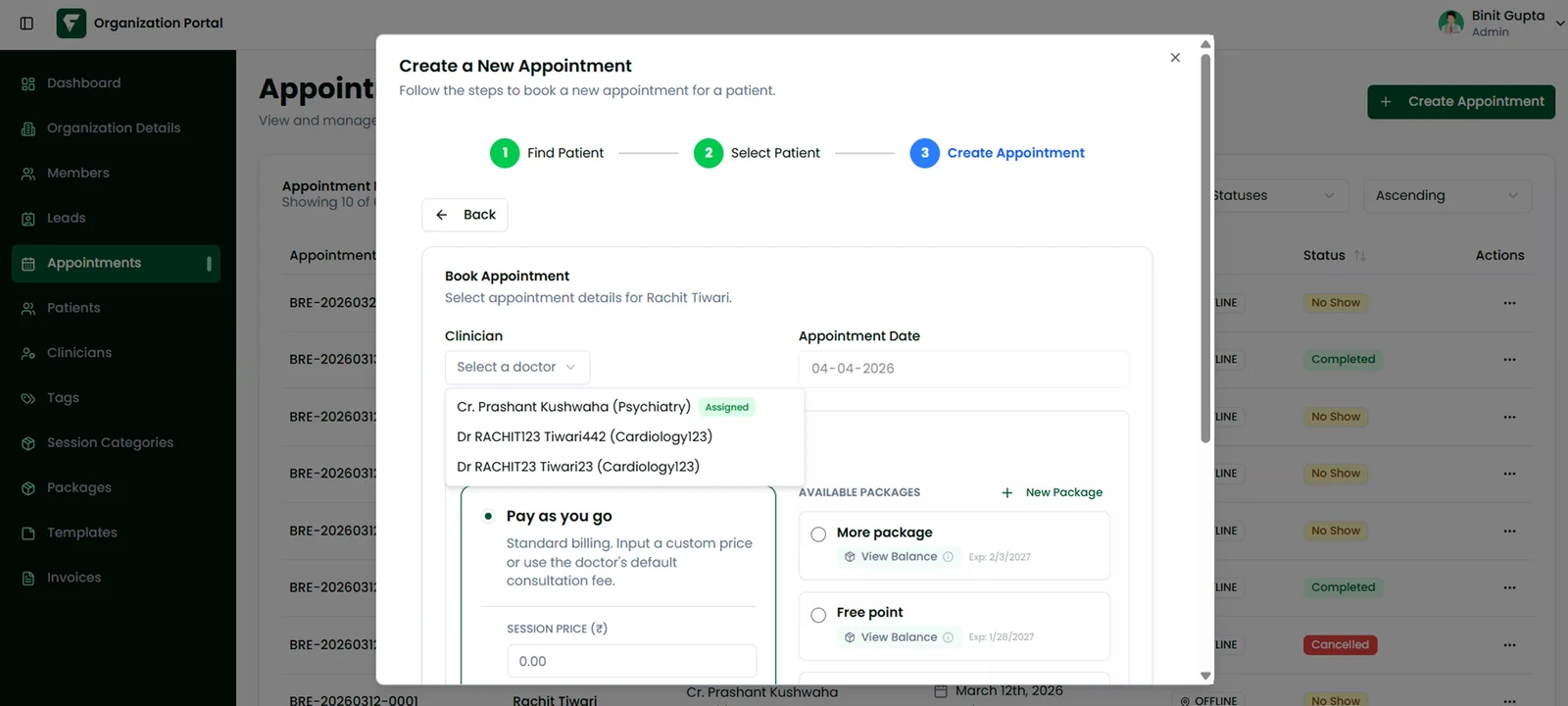This screenshot has width=1568, height=706.
Task: Click the Leads sidebar icon
Action: [28, 219]
